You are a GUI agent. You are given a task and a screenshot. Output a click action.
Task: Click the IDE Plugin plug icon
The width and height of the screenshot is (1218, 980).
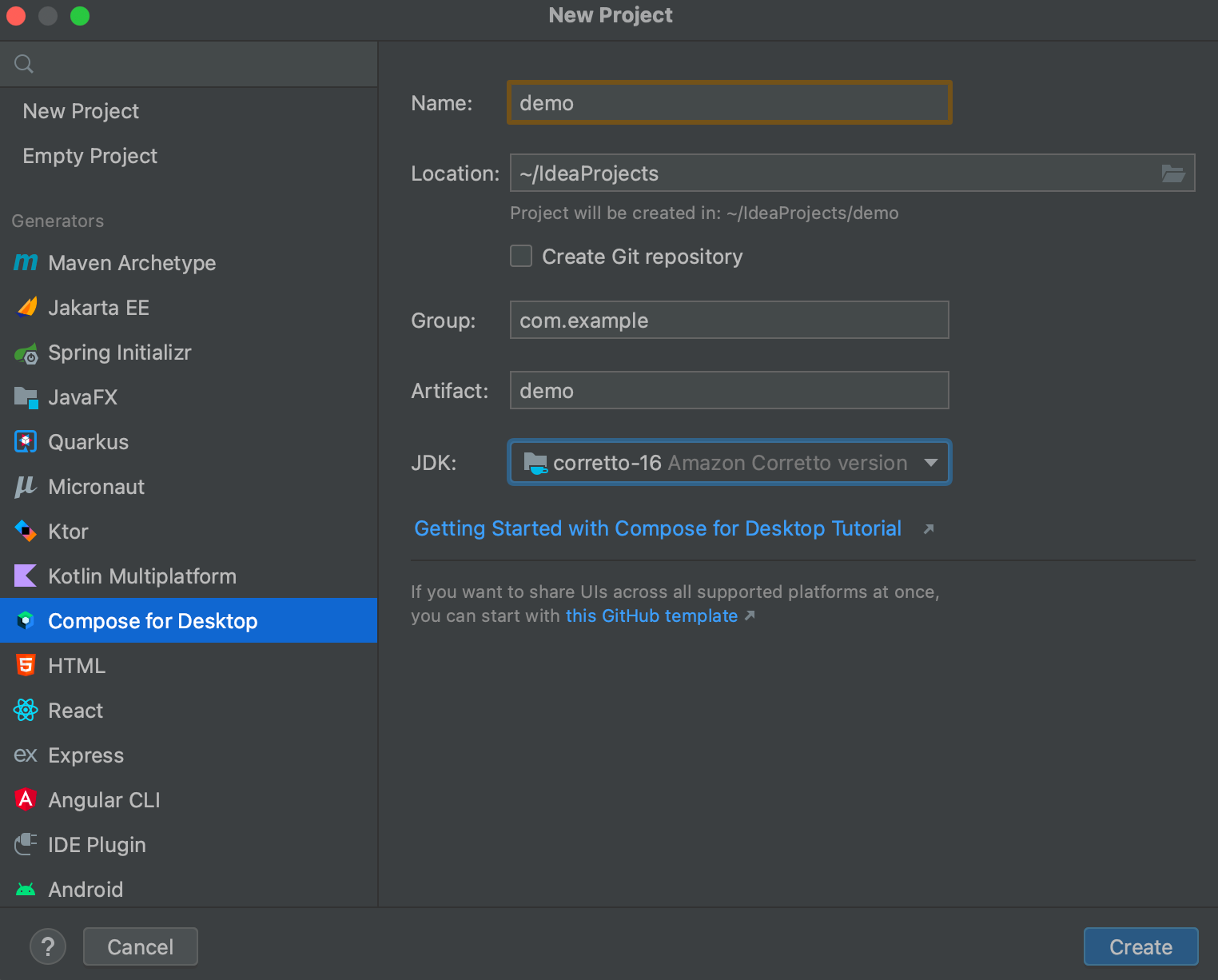[26, 844]
